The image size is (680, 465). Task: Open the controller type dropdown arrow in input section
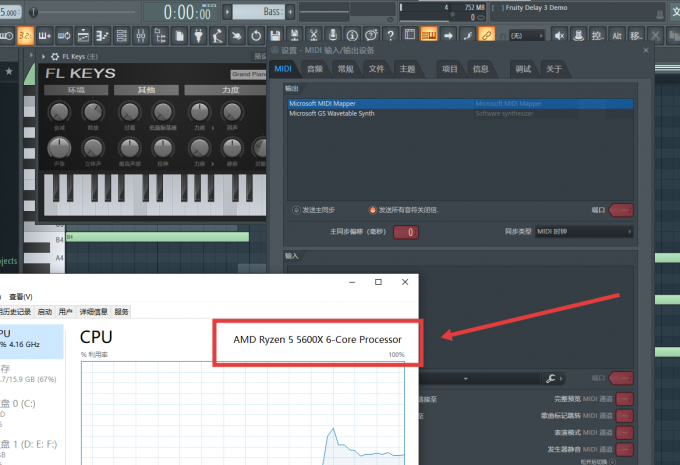click(x=465, y=379)
